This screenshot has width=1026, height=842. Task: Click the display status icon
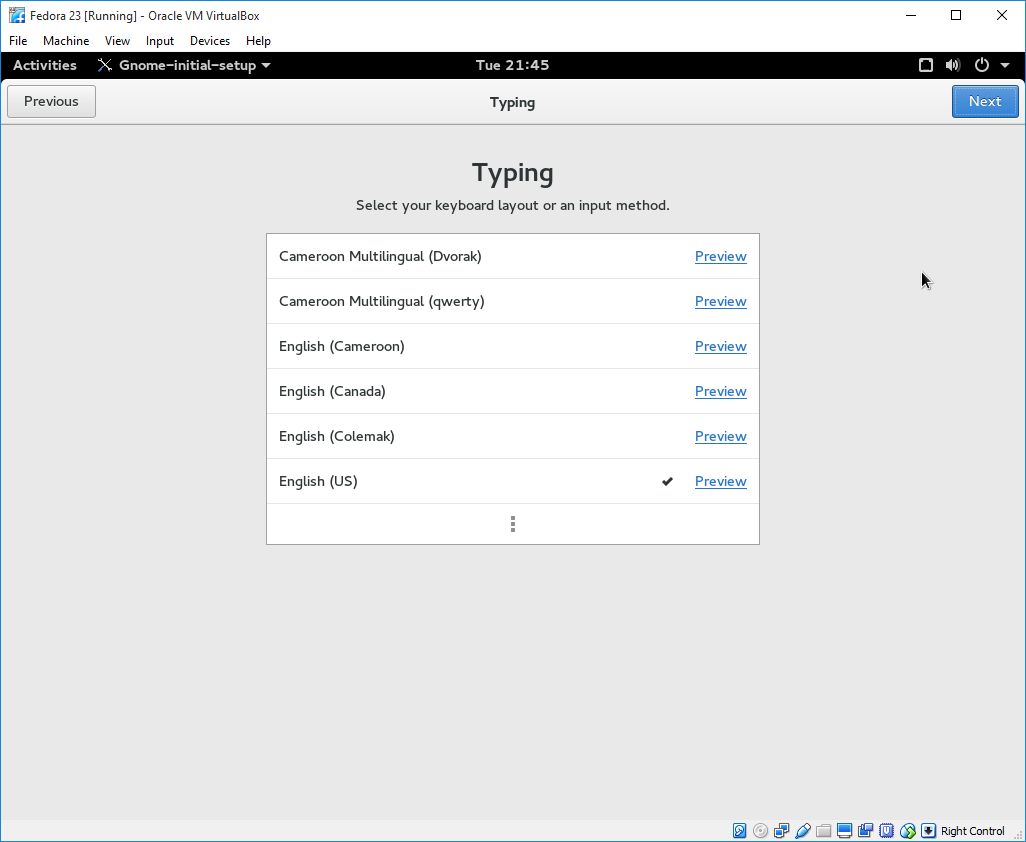(845, 831)
